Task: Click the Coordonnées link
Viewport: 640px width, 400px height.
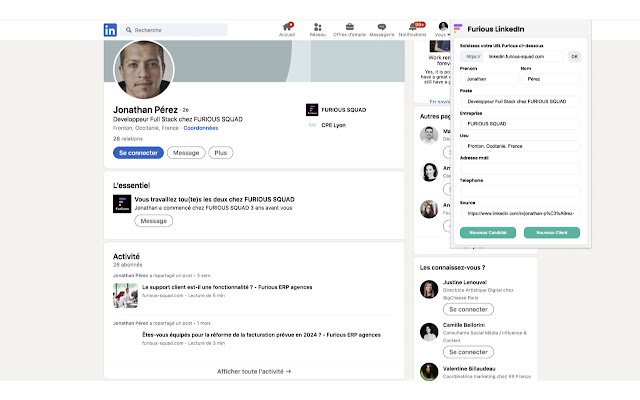Action: pos(200,128)
